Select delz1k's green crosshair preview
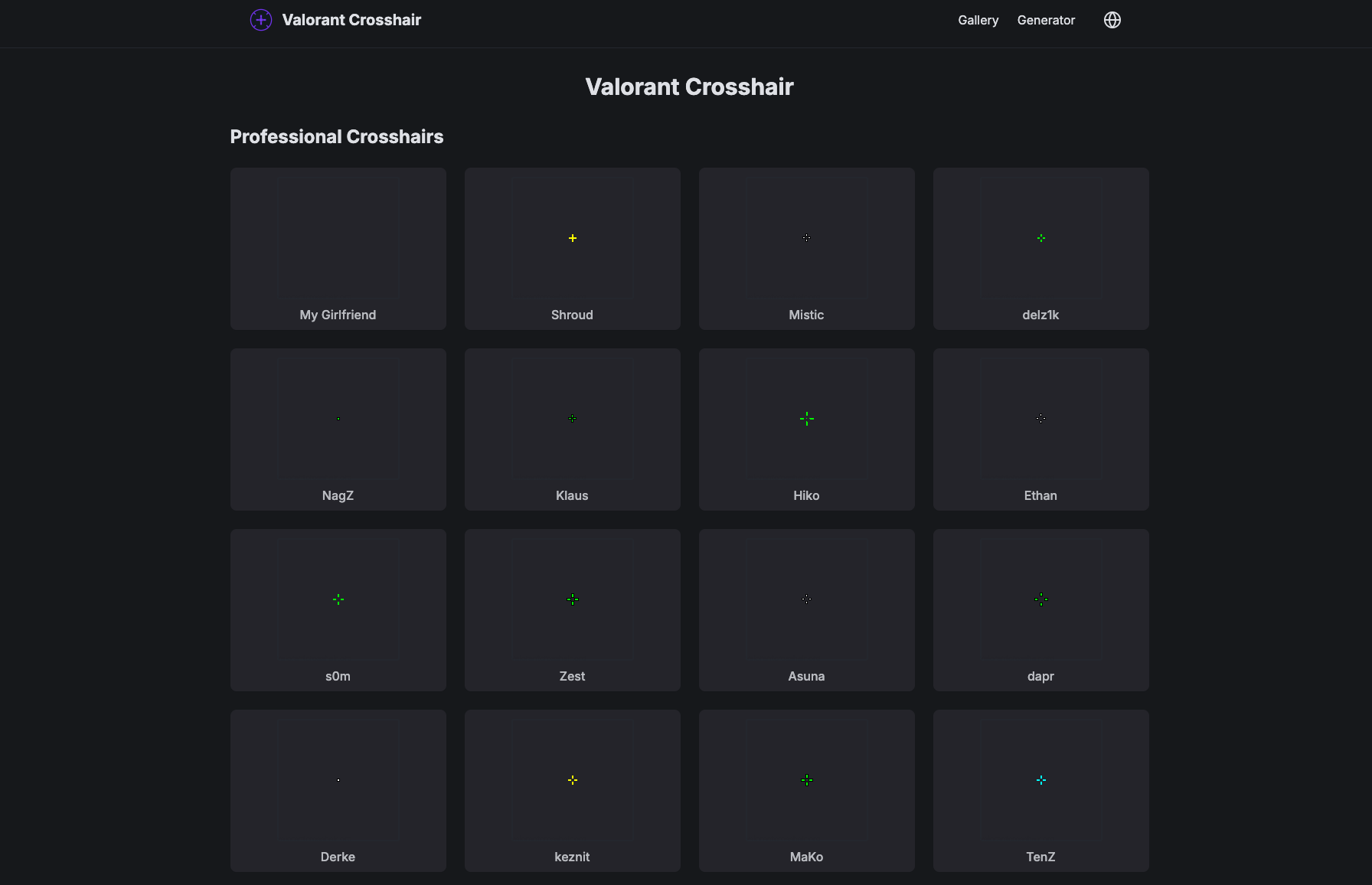Viewport: 1372px width, 885px height. pyautogui.click(x=1041, y=238)
